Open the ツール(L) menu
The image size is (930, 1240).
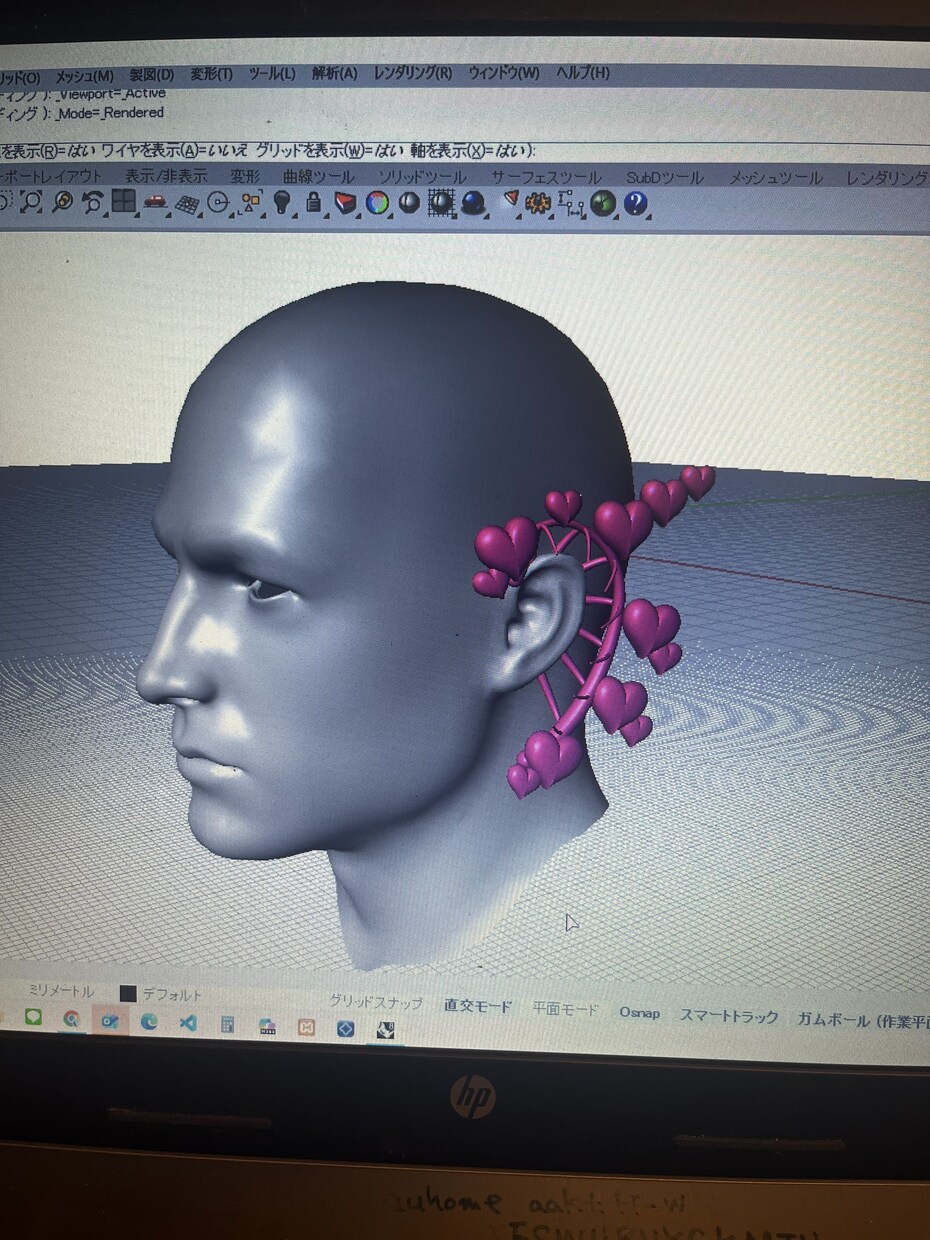[x=271, y=74]
